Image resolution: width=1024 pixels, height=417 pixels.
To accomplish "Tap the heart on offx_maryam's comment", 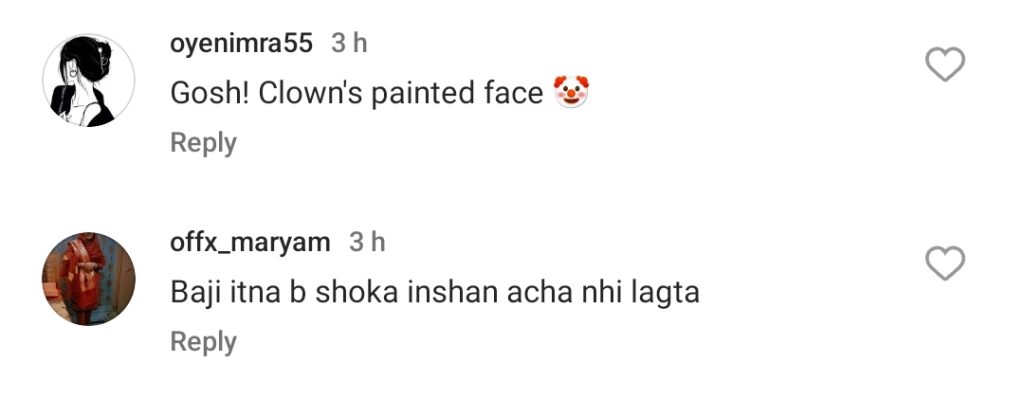I will pos(944,264).
